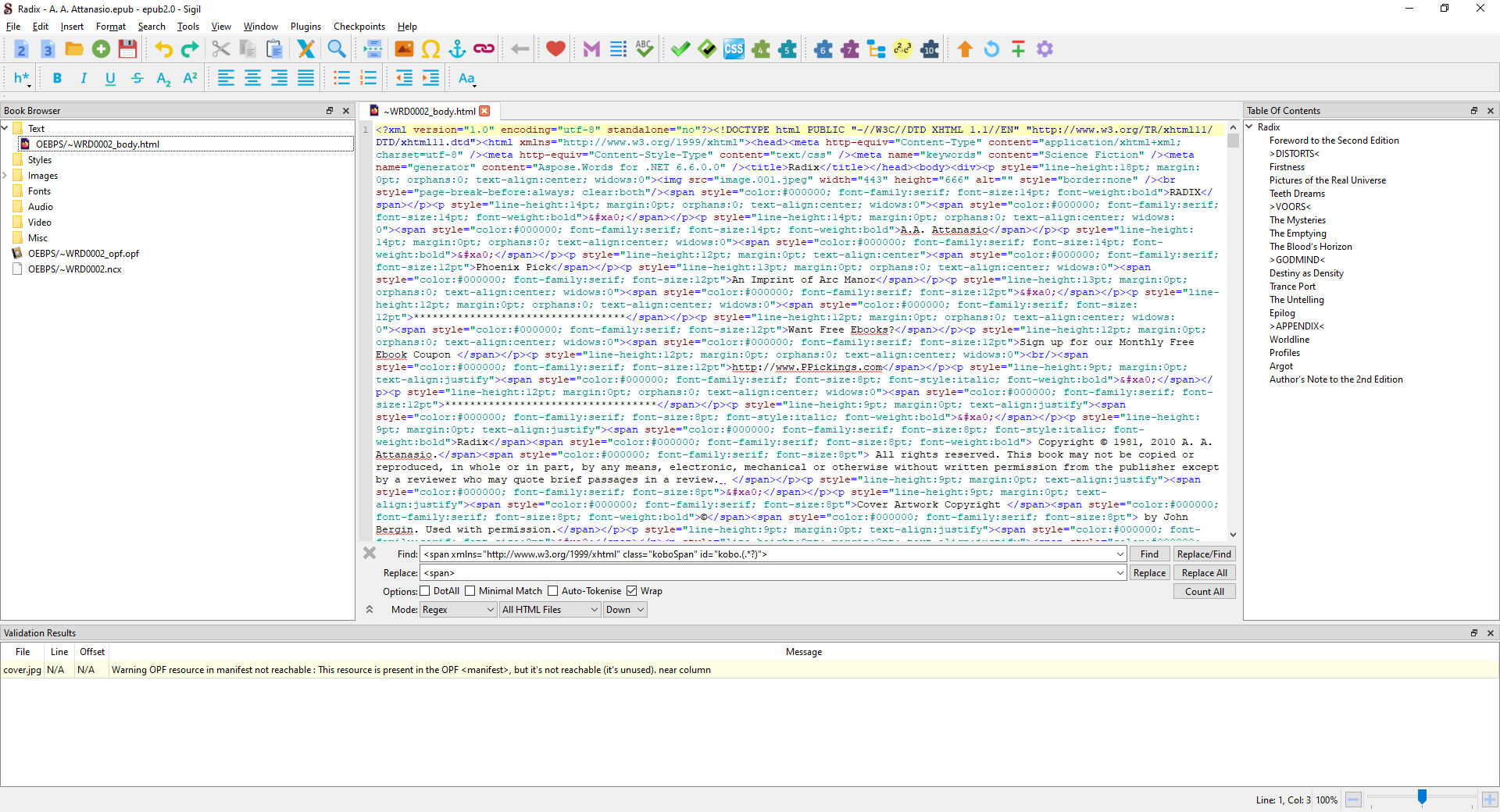Click into the Find text field
This screenshot has height=812, width=1500.
click(x=767, y=554)
